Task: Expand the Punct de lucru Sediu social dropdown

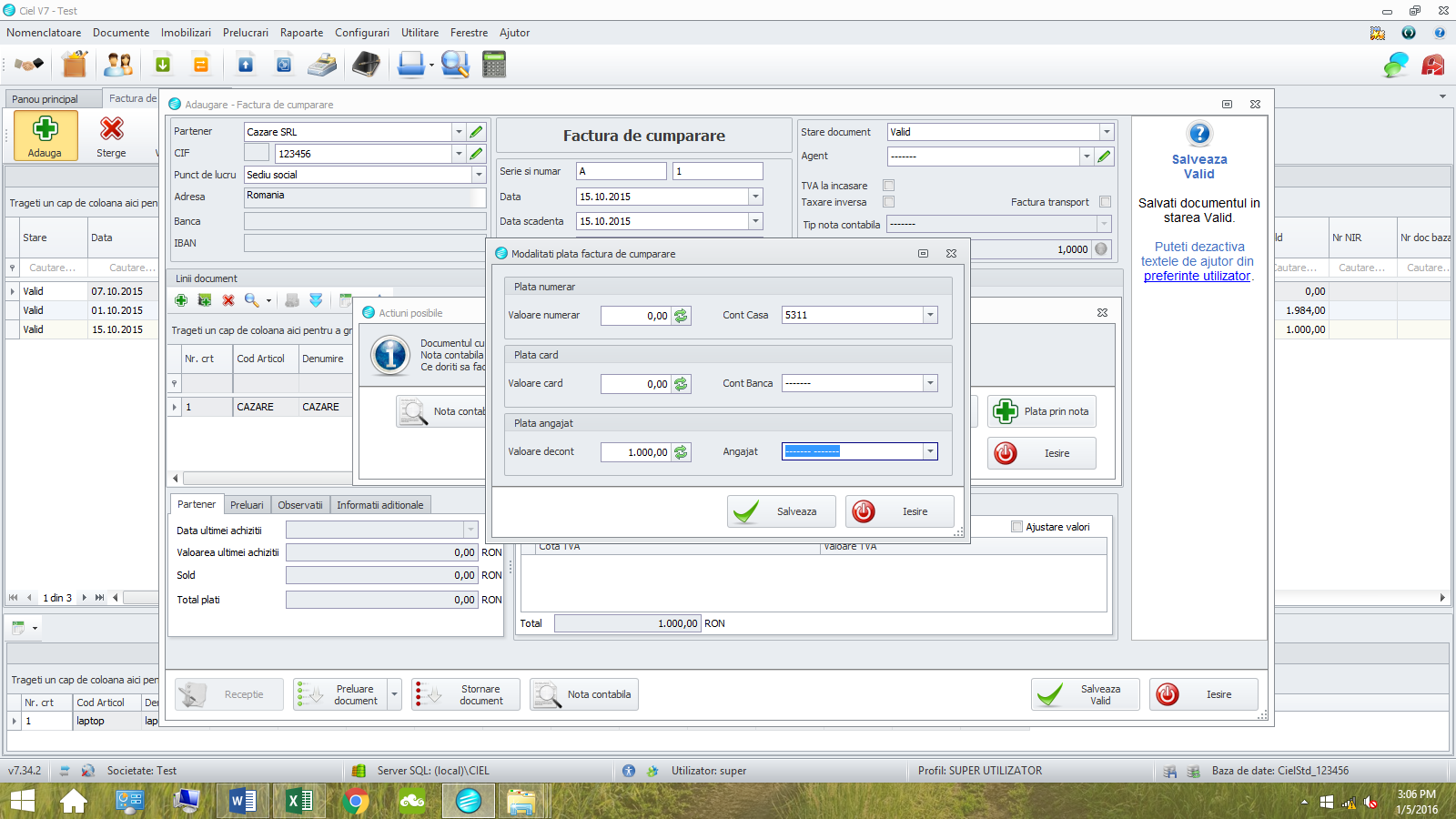Action: [479, 175]
